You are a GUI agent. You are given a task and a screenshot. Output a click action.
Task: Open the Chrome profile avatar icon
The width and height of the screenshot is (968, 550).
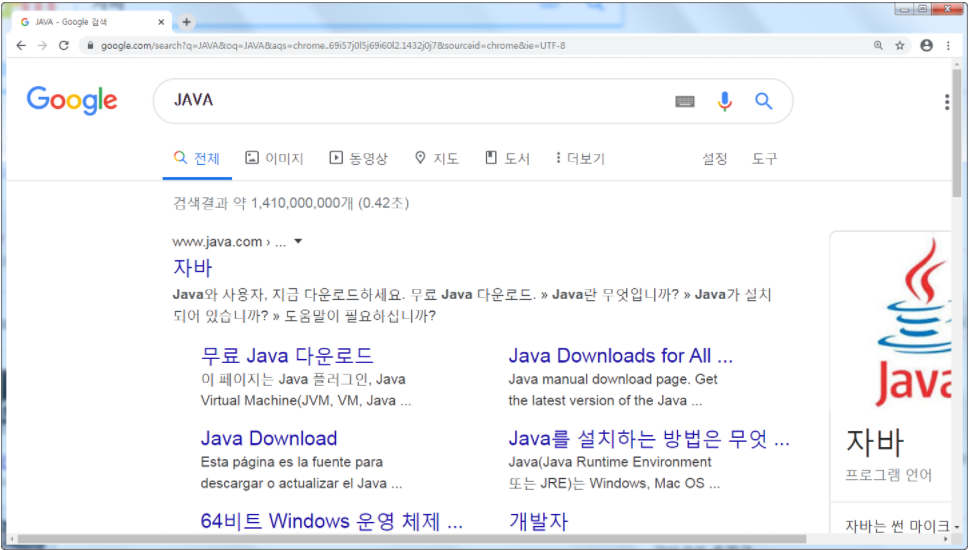click(x=927, y=46)
